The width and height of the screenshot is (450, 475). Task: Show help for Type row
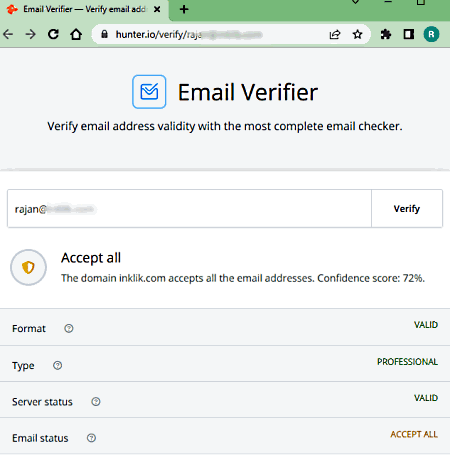click(x=58, y=365)
